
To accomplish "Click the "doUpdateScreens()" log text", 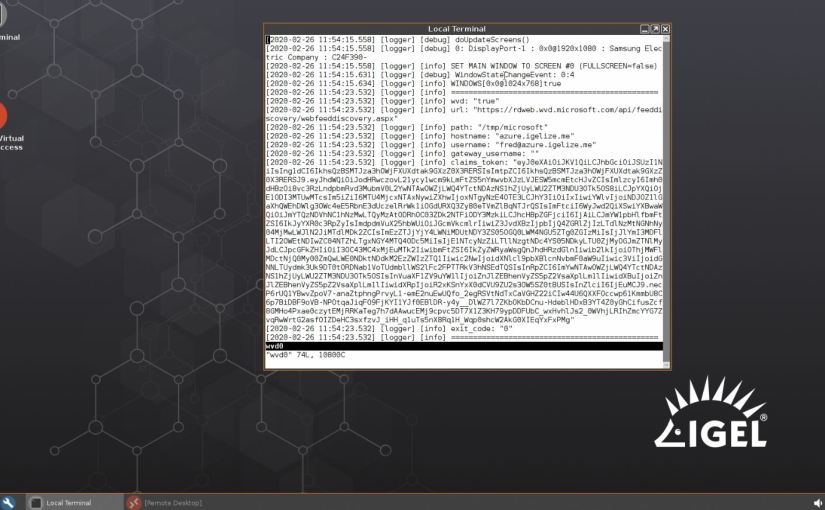I will [x=492, y=39].
